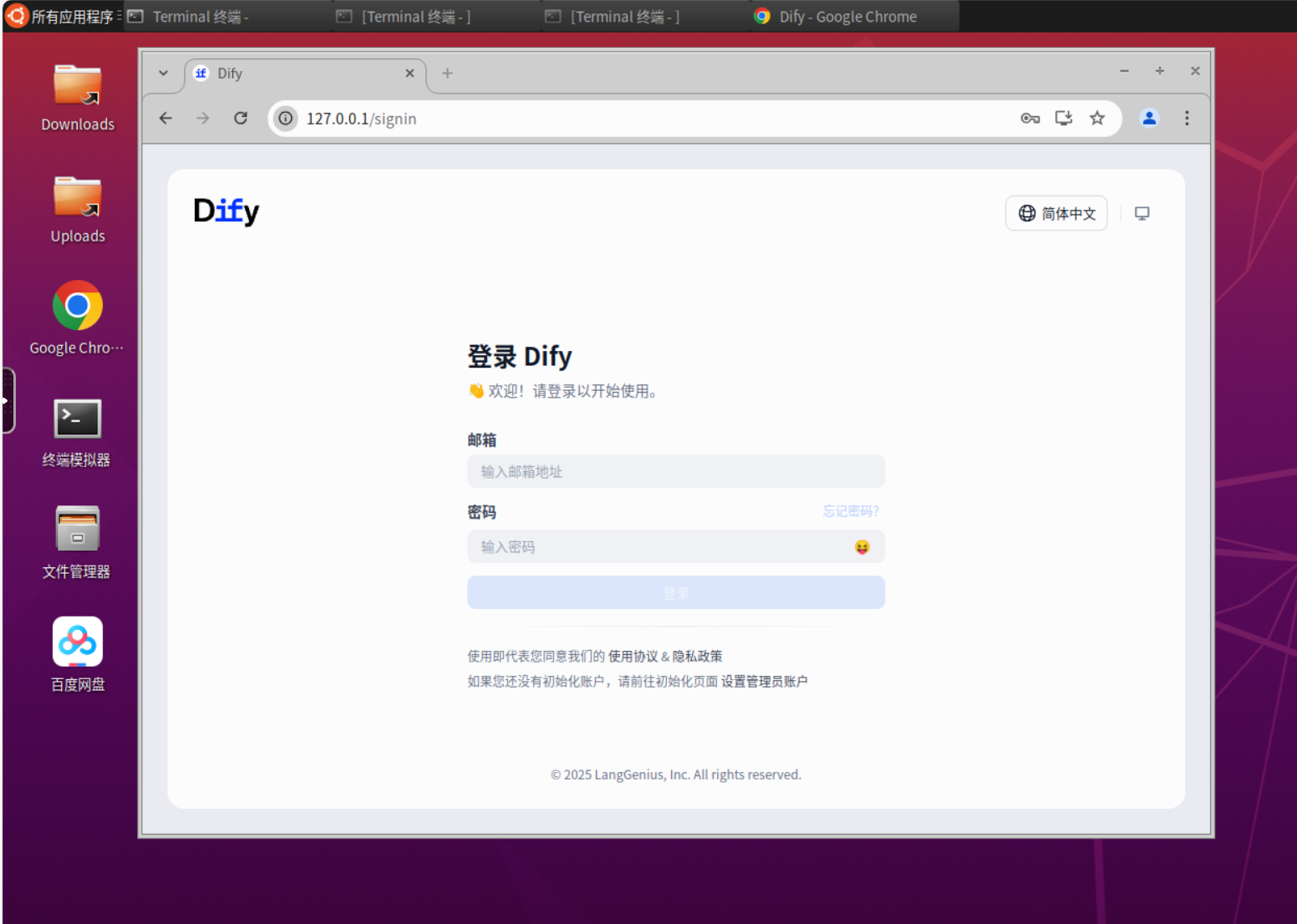
Task: Switch theme using the monitor icon
Action: coord(1142,214)
